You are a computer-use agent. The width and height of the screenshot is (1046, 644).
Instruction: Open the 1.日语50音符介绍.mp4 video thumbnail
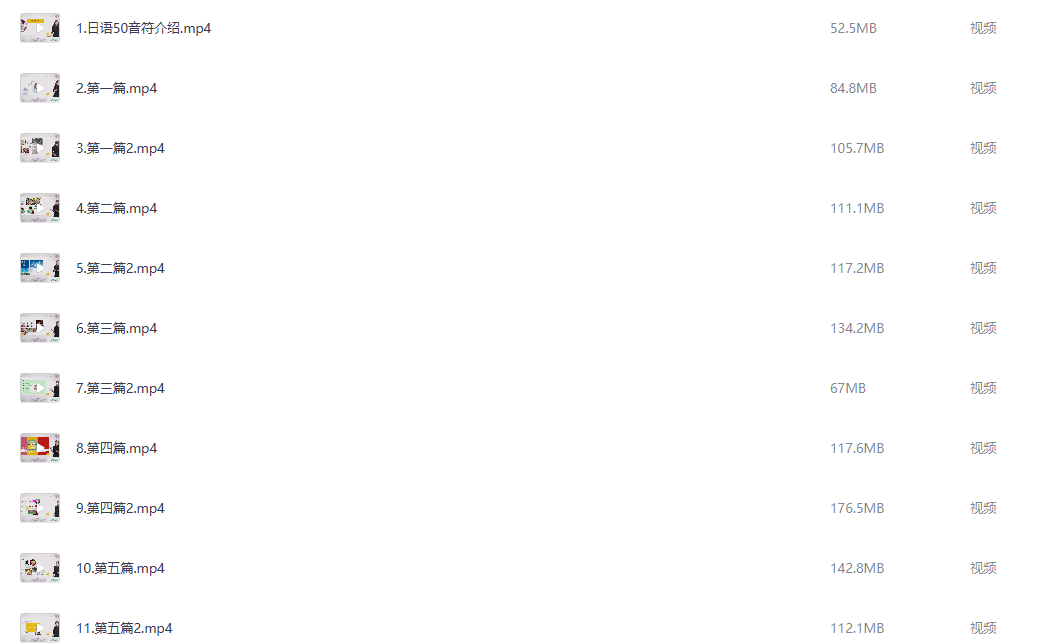40,28
